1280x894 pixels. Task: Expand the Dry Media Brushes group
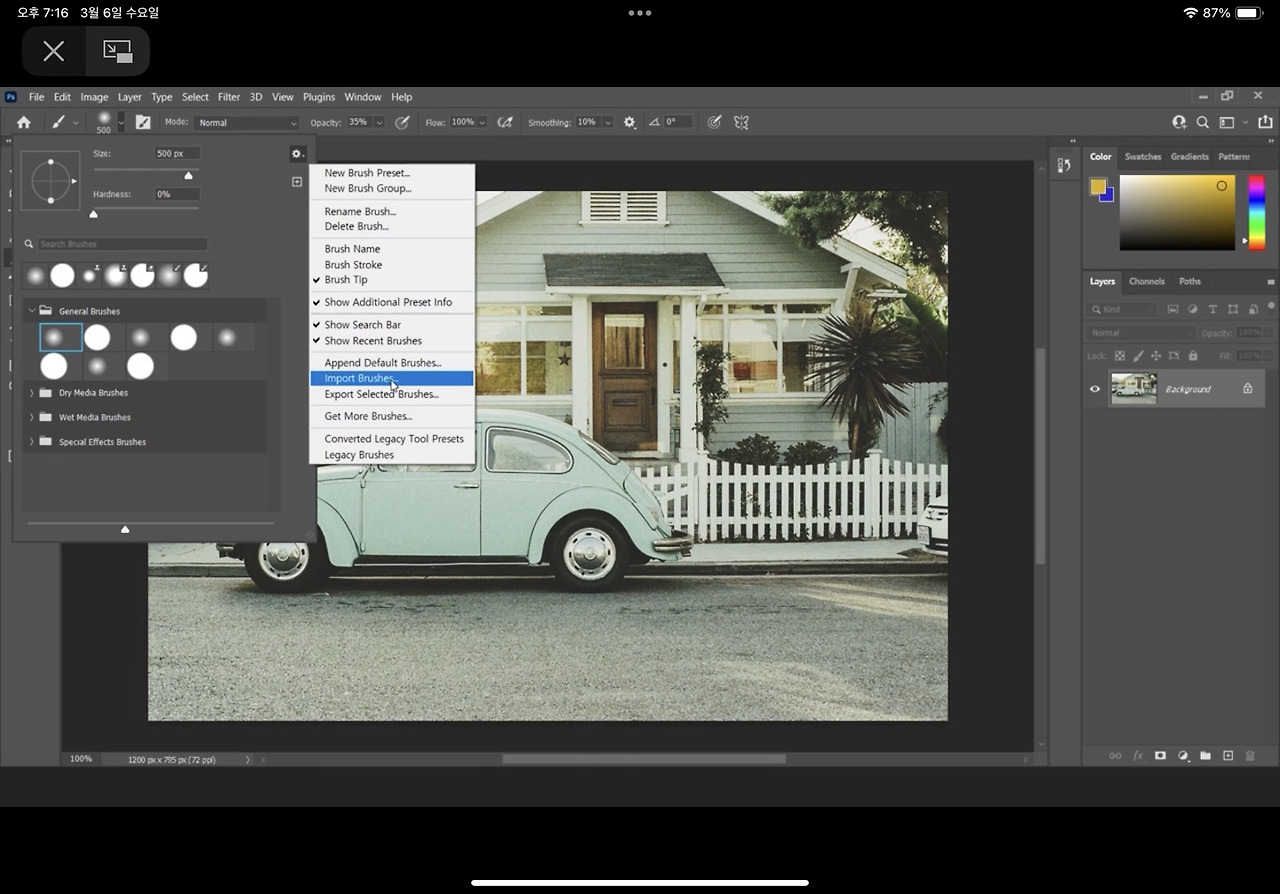[x=32, y=393]
